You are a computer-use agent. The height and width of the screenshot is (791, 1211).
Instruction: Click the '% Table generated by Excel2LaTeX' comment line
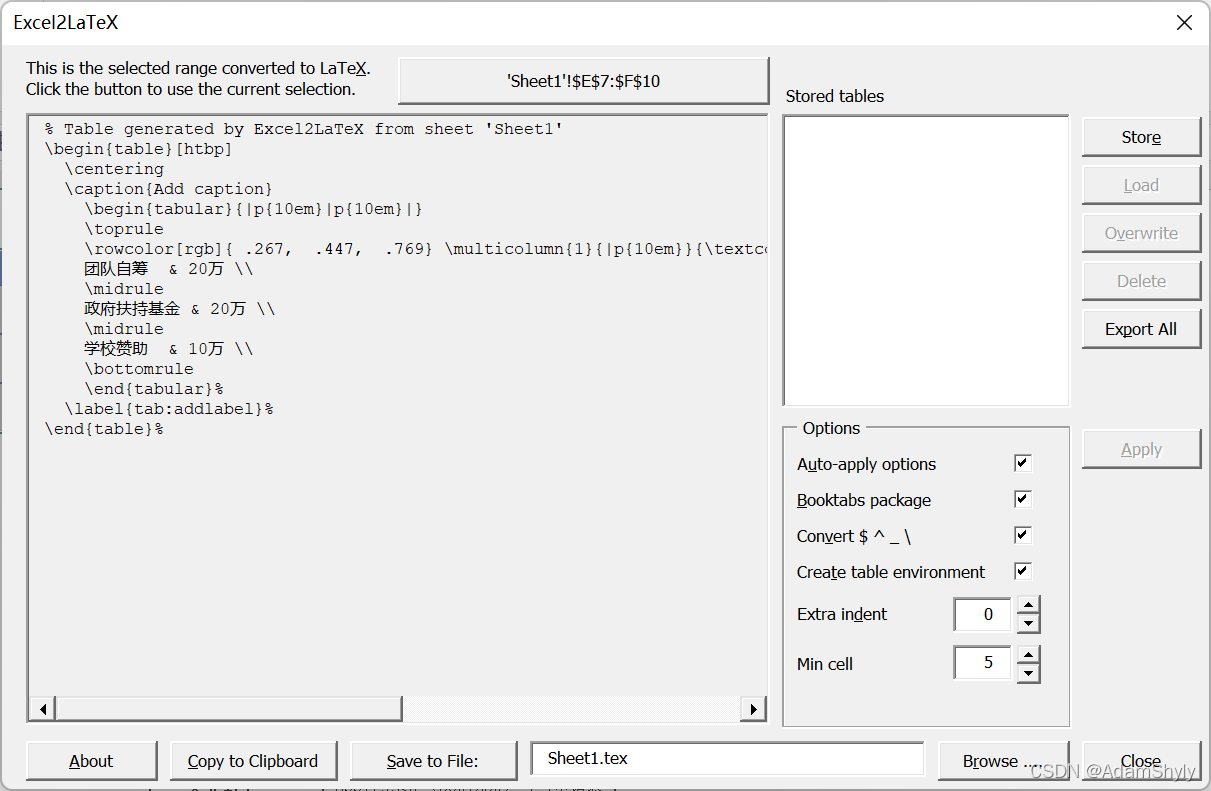coord(304,129)
